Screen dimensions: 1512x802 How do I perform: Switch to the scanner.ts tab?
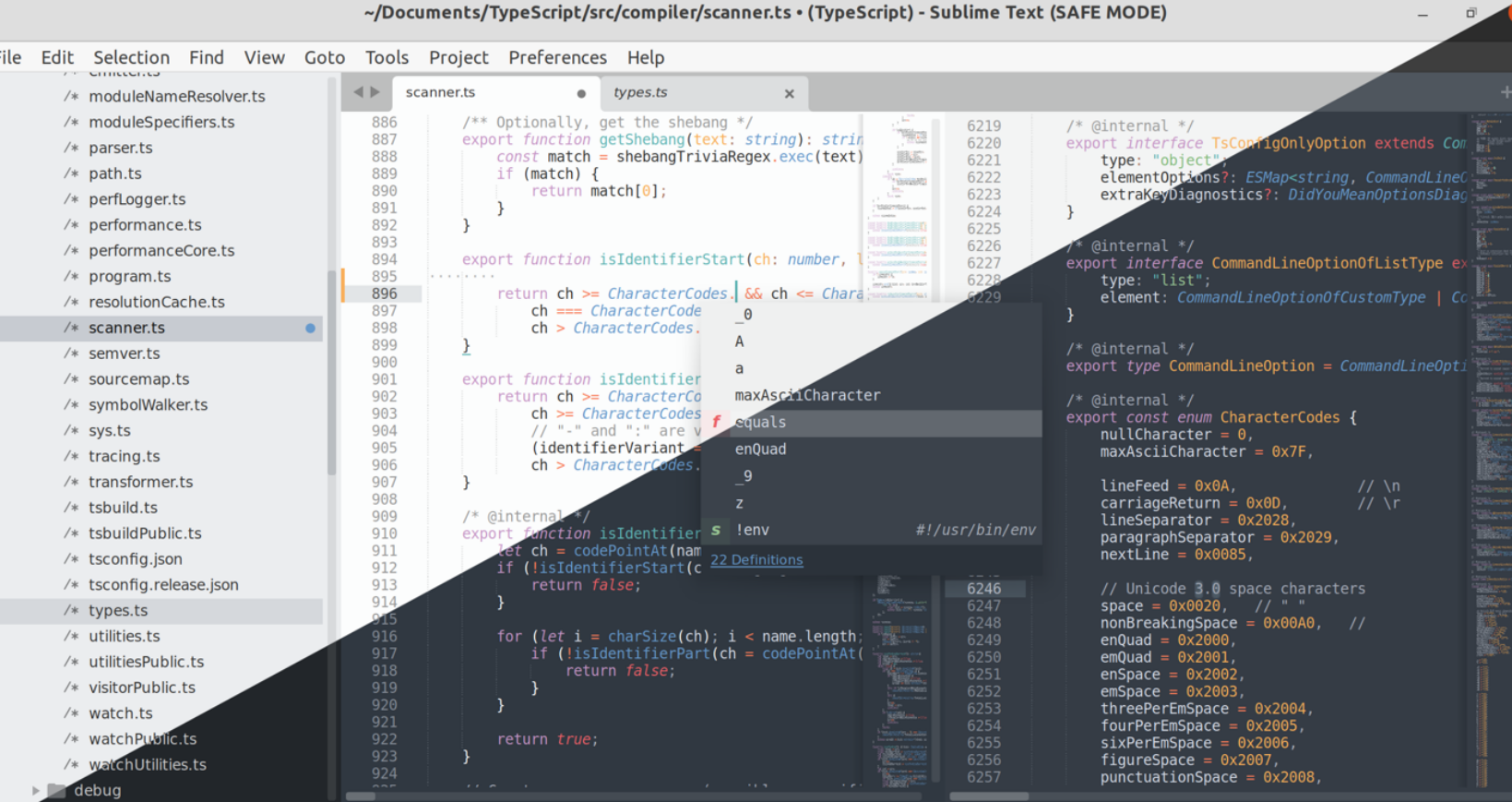coord(496,92)
